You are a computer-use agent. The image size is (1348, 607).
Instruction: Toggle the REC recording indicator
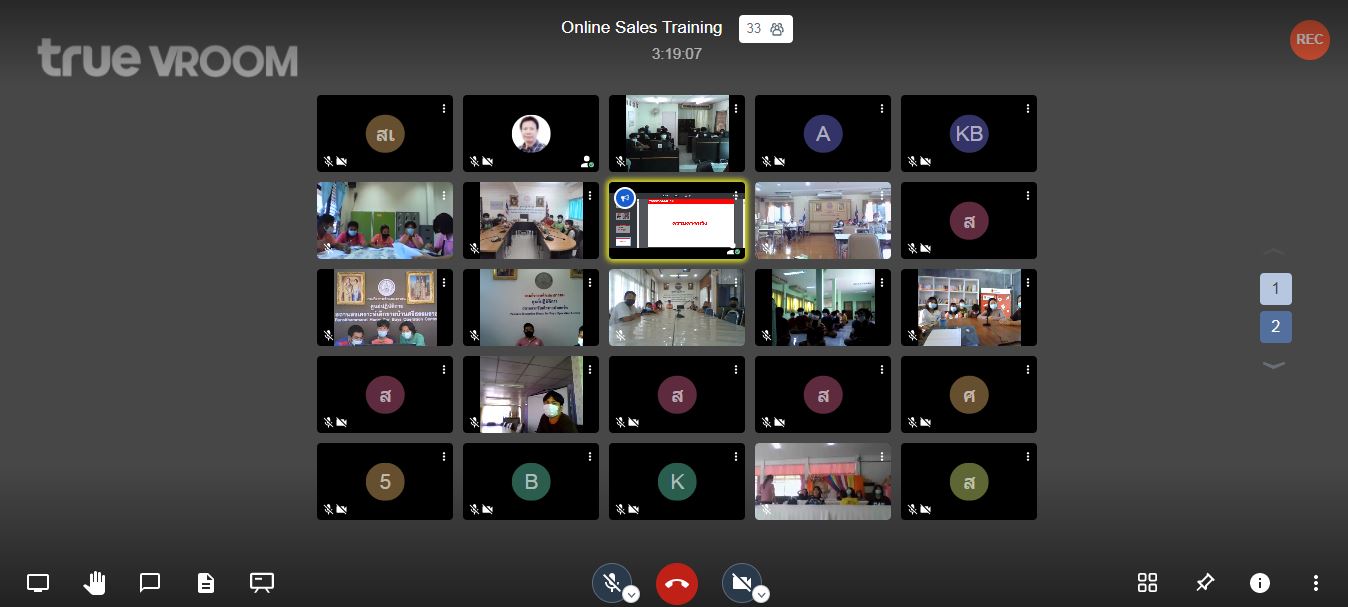pyautogui.click(x=1309, y=40)
